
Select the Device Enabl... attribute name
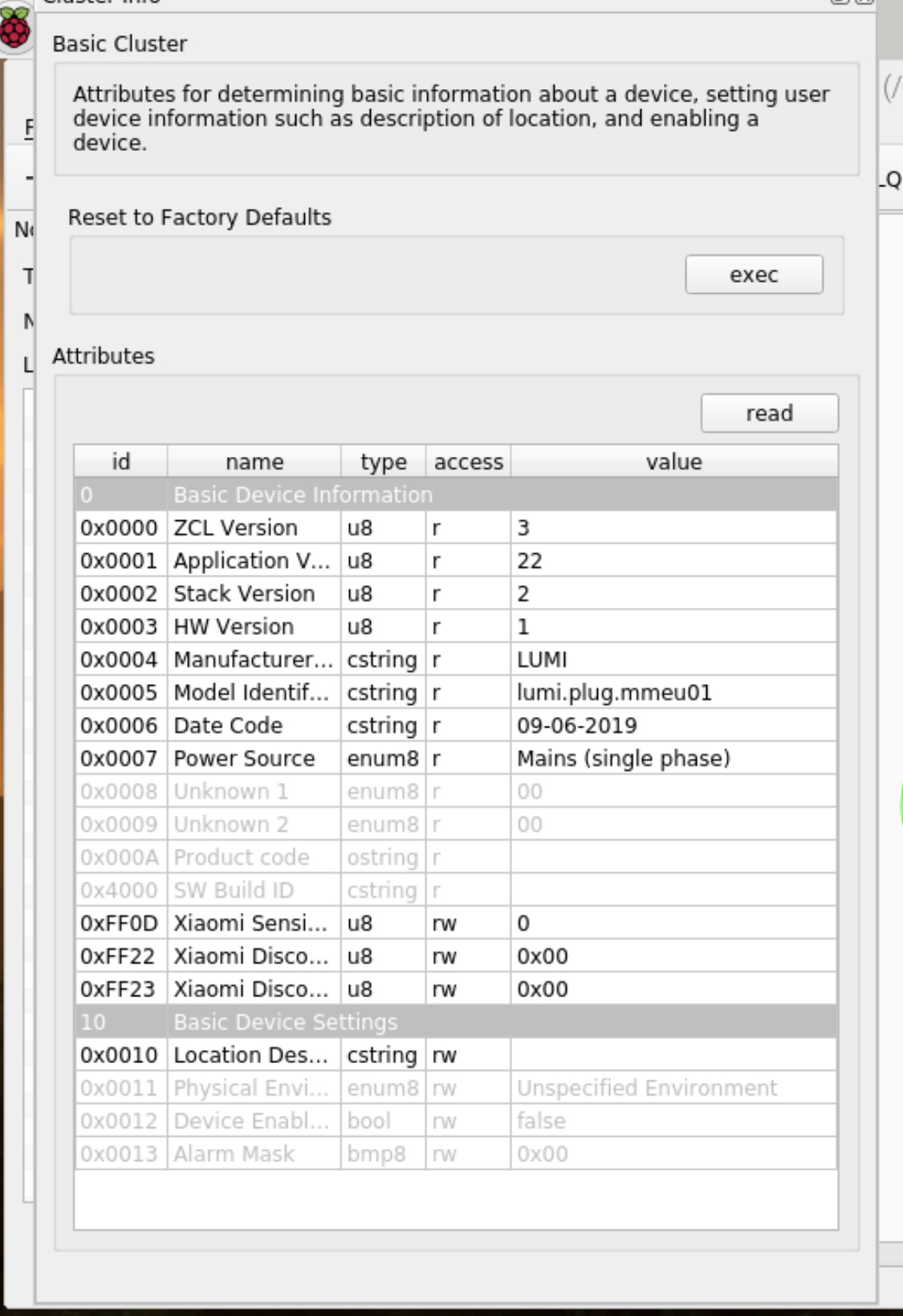click(254, 1121)
